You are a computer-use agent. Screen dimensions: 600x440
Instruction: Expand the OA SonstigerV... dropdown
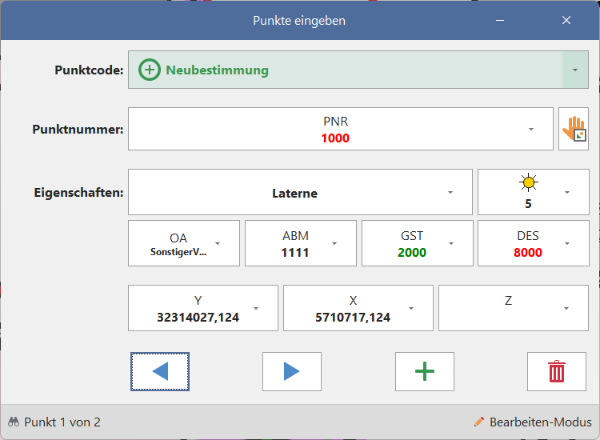[x=218, y=244]
